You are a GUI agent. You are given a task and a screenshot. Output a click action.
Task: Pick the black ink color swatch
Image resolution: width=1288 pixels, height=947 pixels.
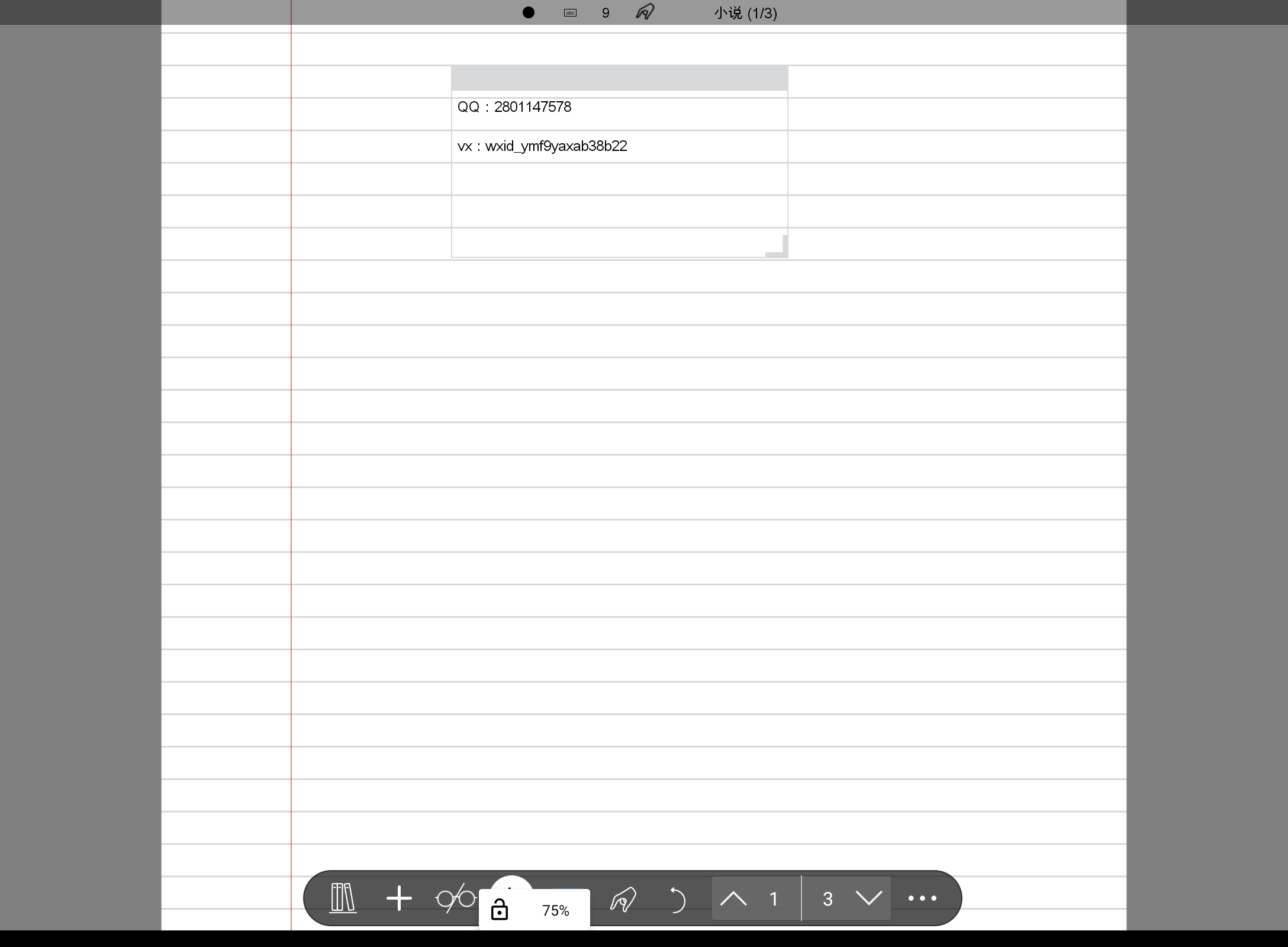pos(529,12)
